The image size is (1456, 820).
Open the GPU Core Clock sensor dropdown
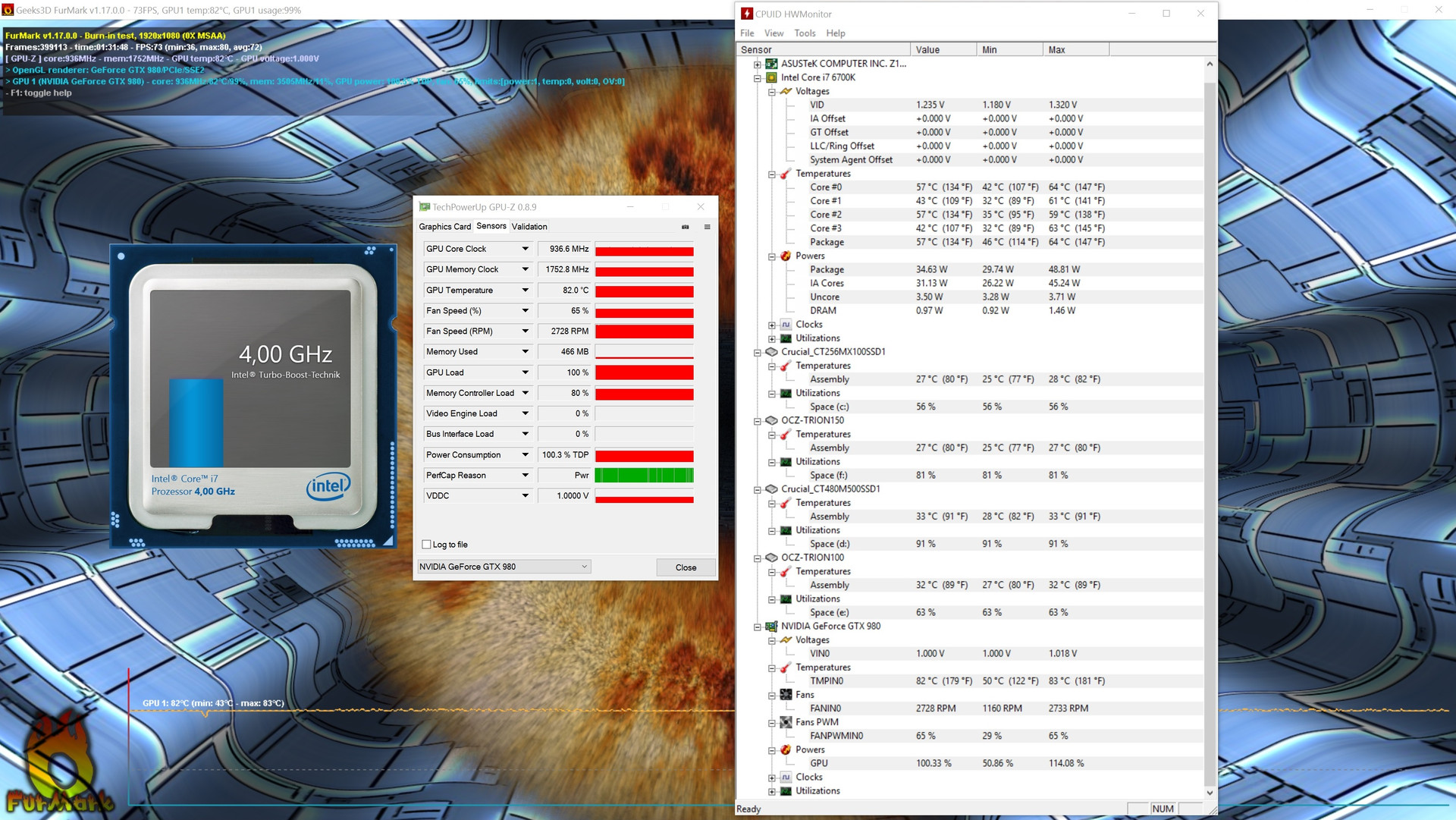pos(525,249)
